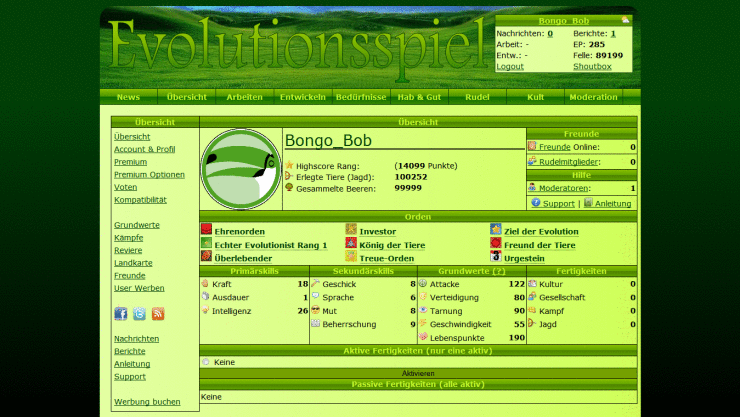Open Account & Profil in sidebar
740x417 pixels.
pyautogui.click(x=144, y=149)
